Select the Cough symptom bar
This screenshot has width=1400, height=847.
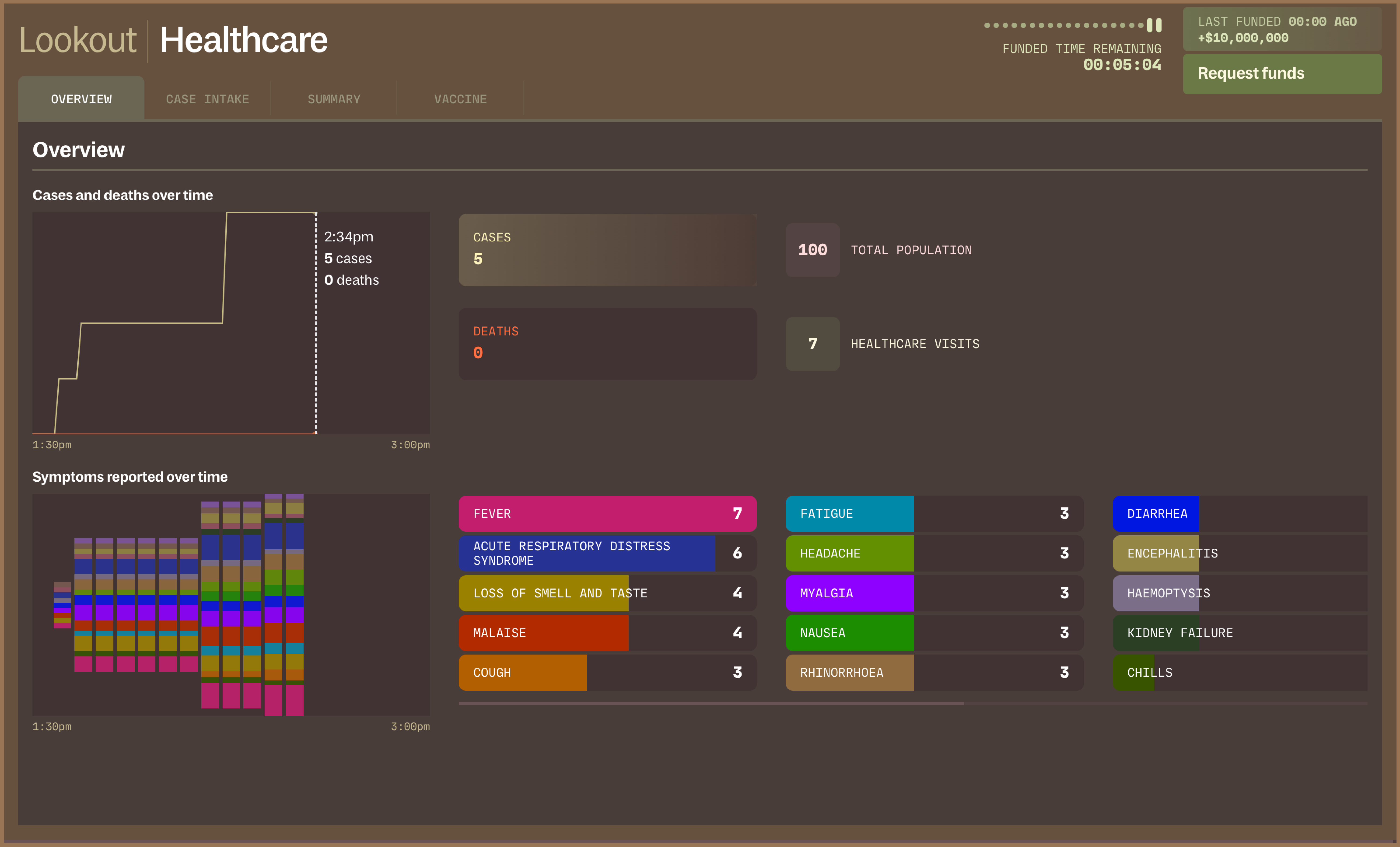pyautogui.click(x=607, y=673)
